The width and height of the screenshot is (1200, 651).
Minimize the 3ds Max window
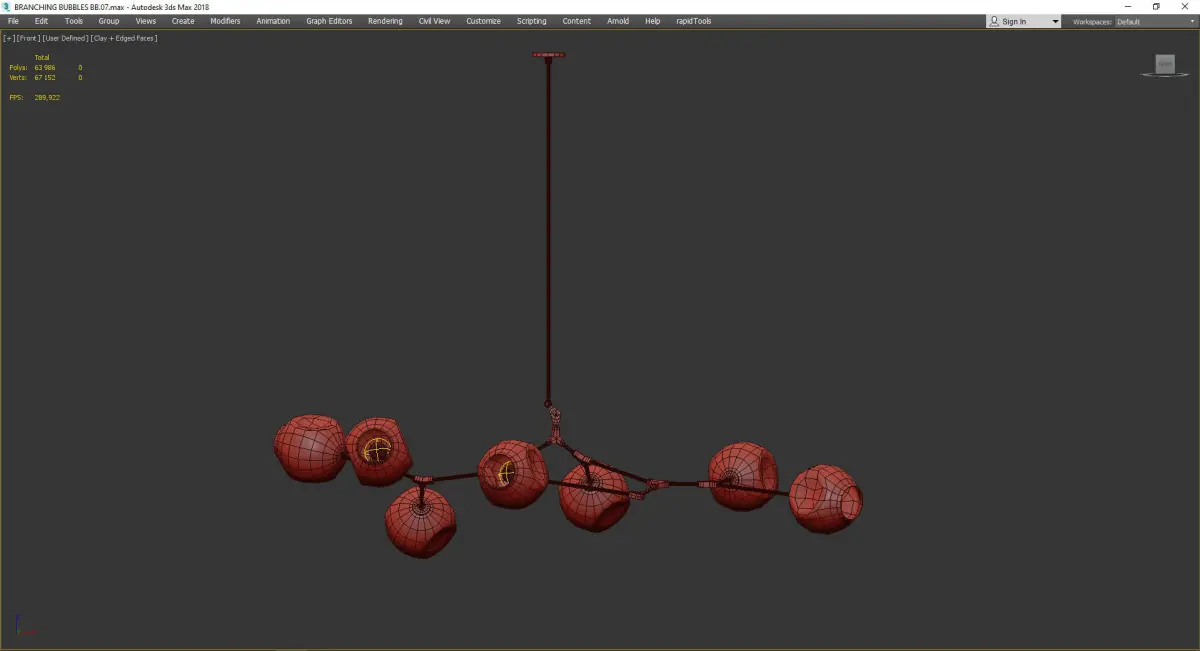(x=1128, y=6)
